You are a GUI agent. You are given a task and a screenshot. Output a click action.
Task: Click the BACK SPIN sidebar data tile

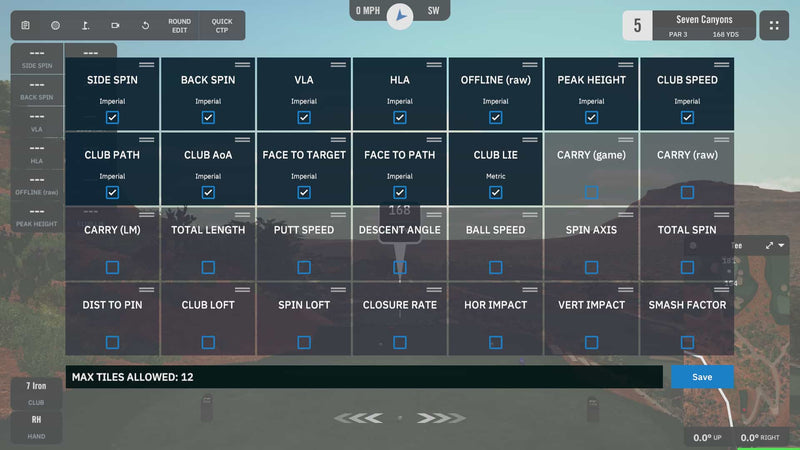coord(37,90)
